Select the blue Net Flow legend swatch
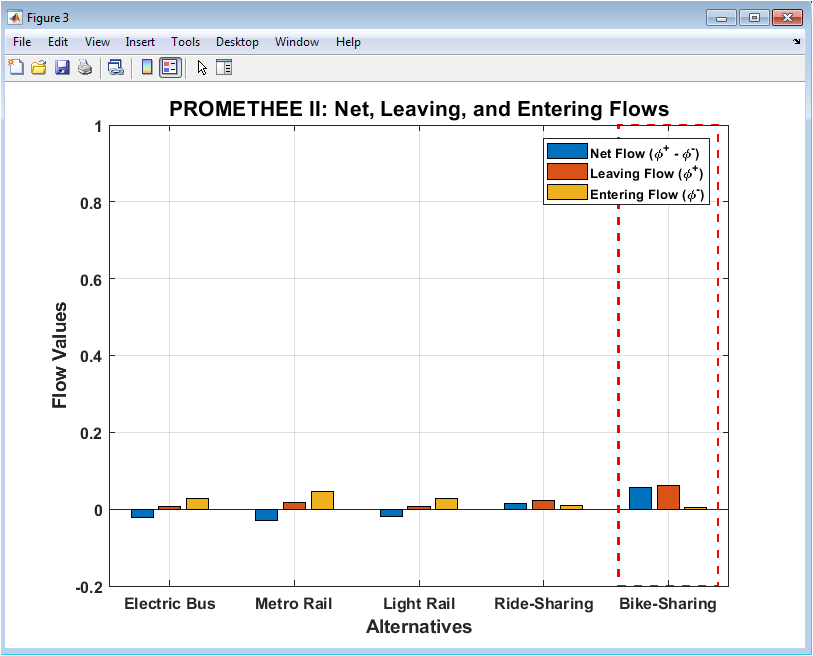The width and height of the screenshot is (813, 656). point(567,151)
